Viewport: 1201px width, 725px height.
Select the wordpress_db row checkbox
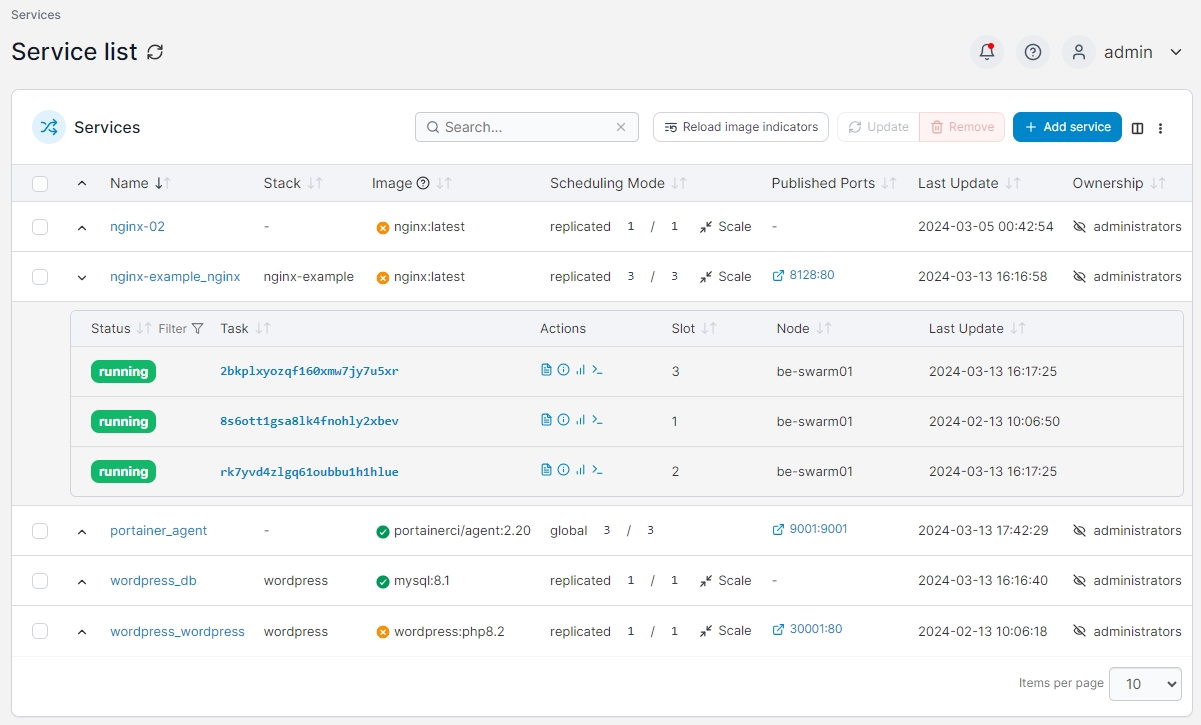(x=40, y=581)
